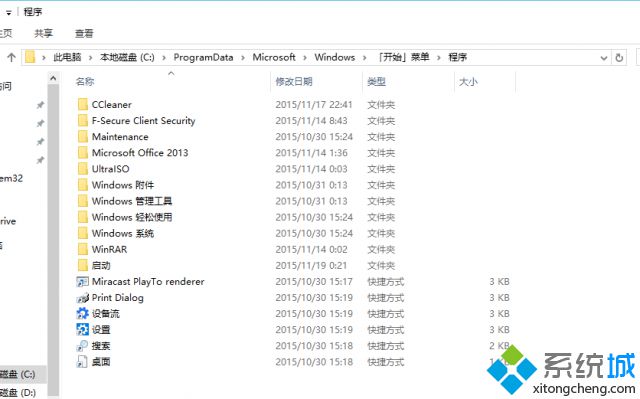The width and height of the screenshot is (640, 399).
Task: Click the navigation pane scroll up arrow
Action: 53,78
